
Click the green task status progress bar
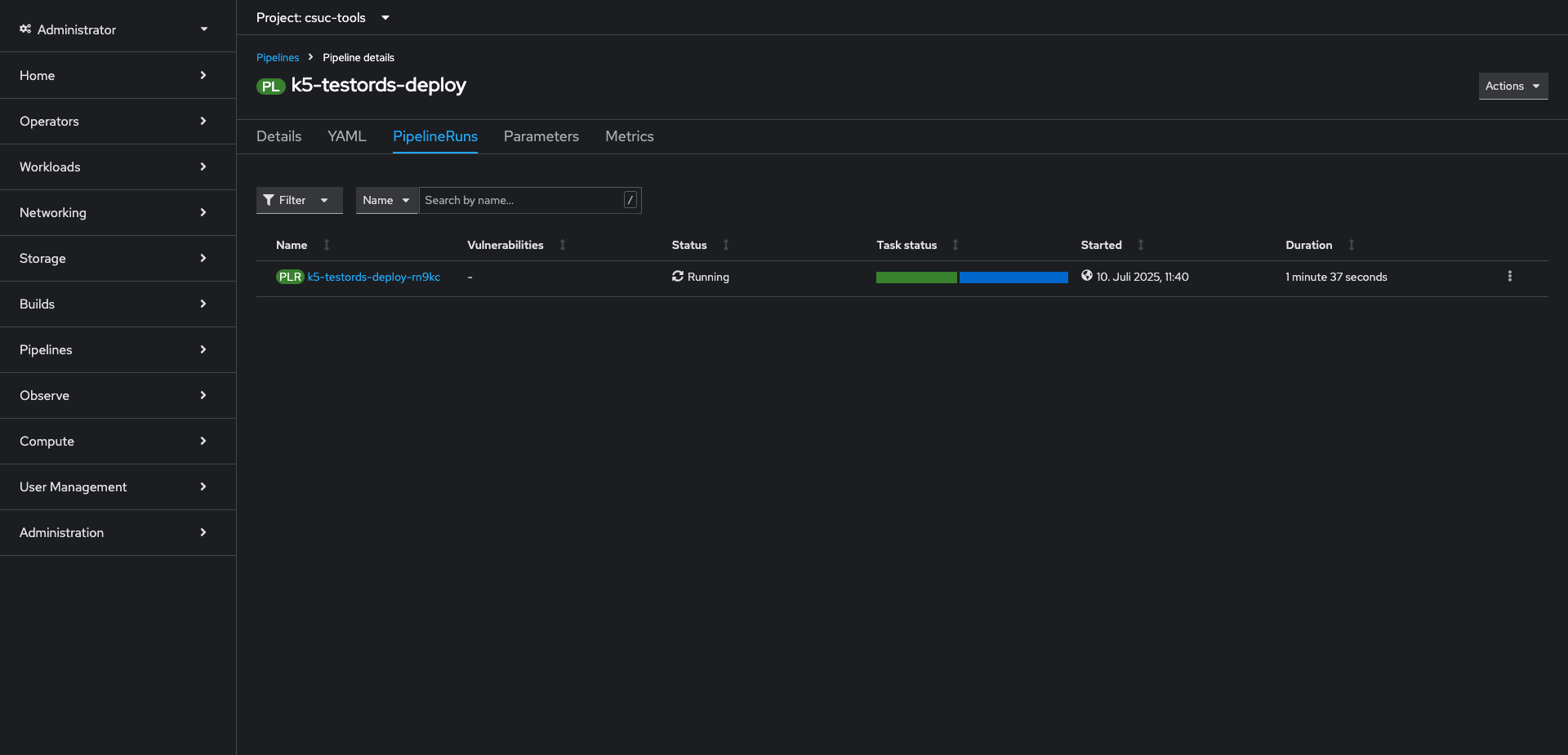tap(915, 277)
